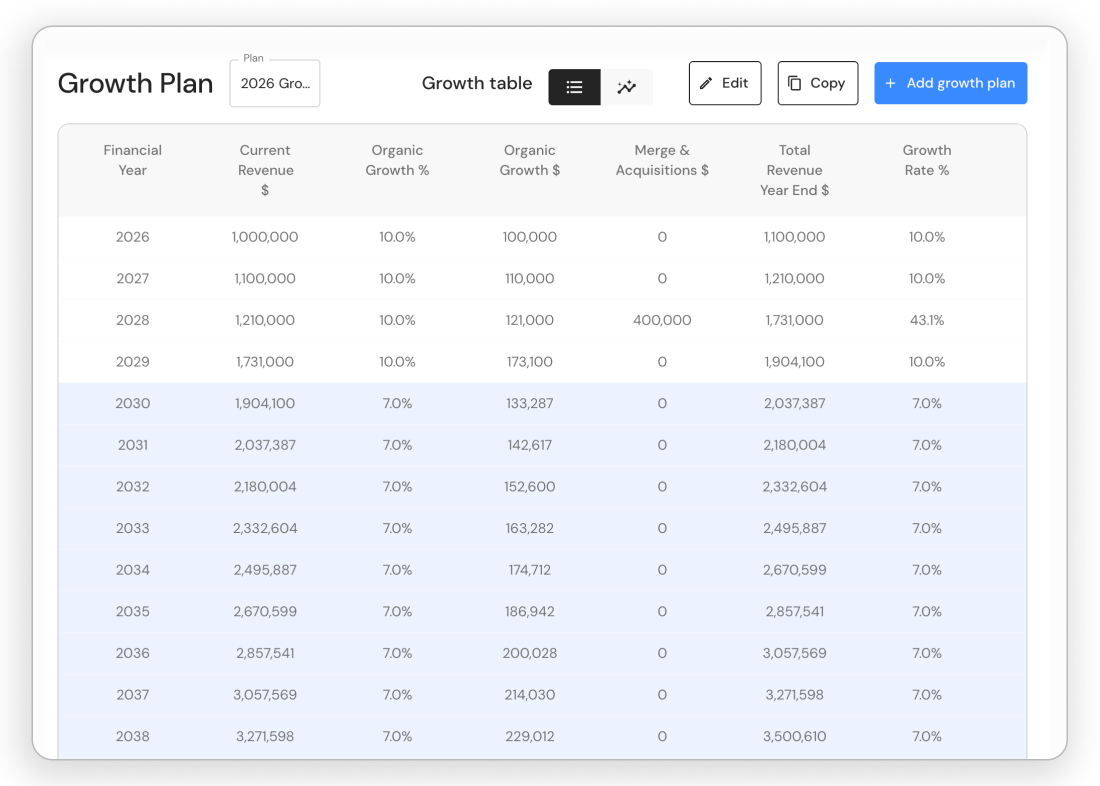Screen dimensions: 1100x786
Task: Click the 152,600 organic growth value
Action: click(x=530, y=486)
